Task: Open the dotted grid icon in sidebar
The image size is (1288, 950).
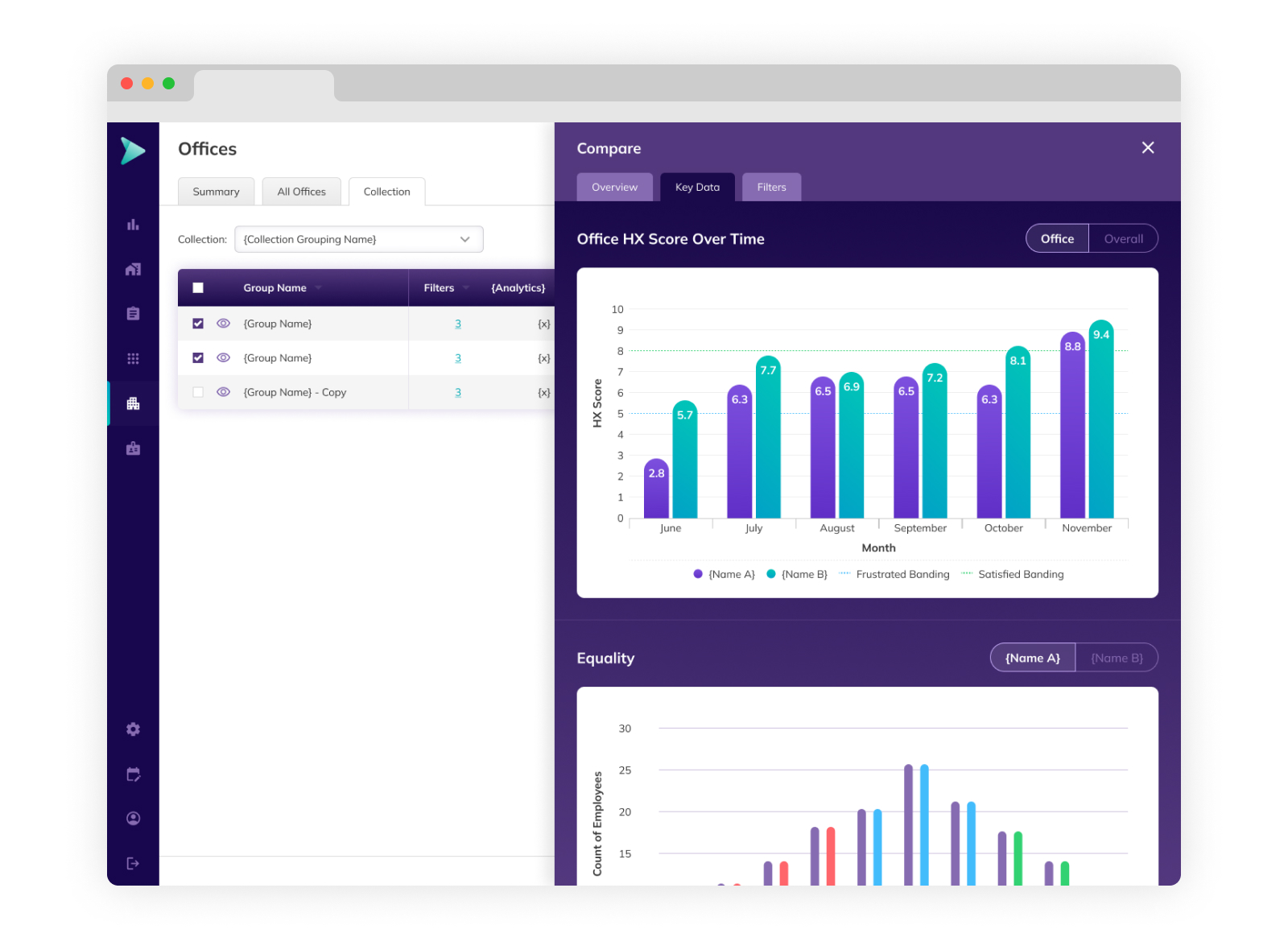Action: point(133,358)
